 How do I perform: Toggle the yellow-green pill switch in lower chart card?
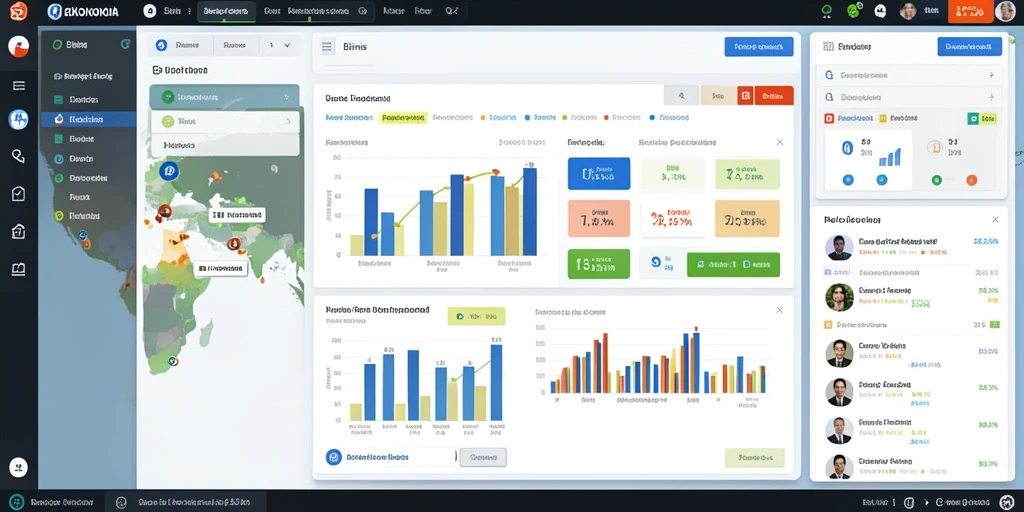477,316
